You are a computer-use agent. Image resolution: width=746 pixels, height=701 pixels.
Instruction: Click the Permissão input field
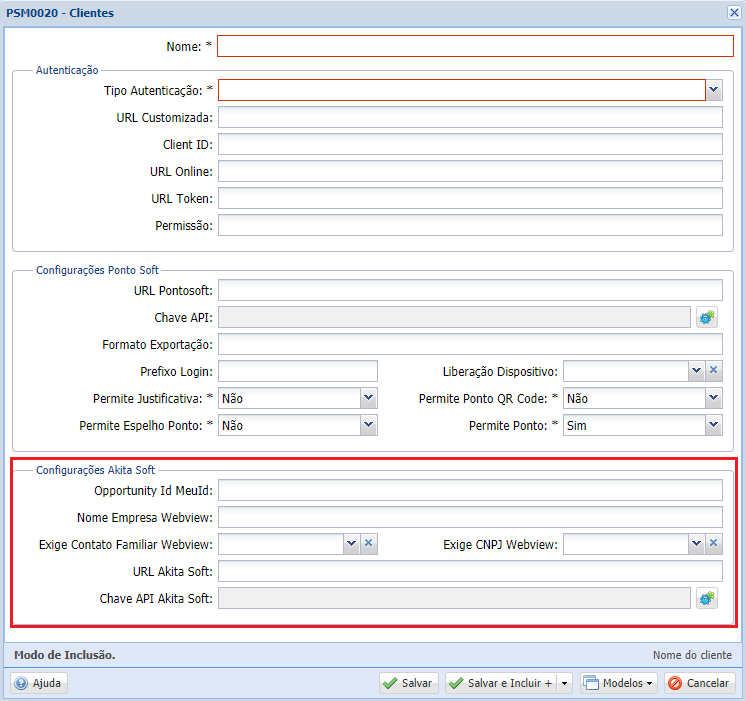coord(470,225)
